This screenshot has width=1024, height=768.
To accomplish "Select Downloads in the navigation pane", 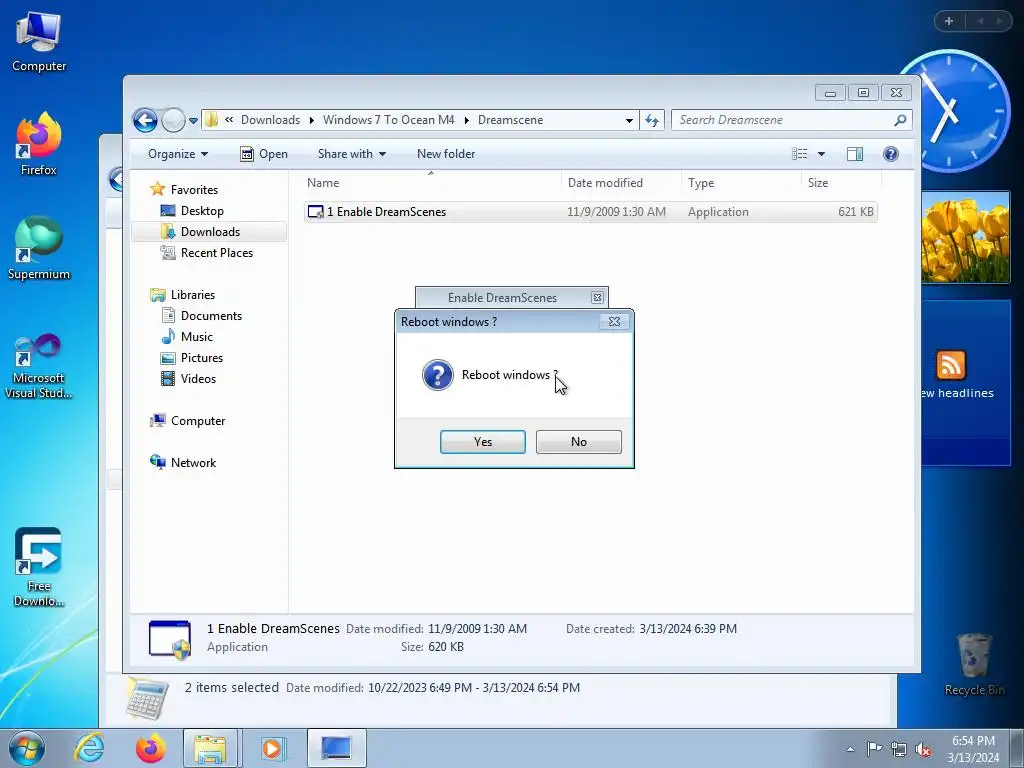I will pos(210,232).
